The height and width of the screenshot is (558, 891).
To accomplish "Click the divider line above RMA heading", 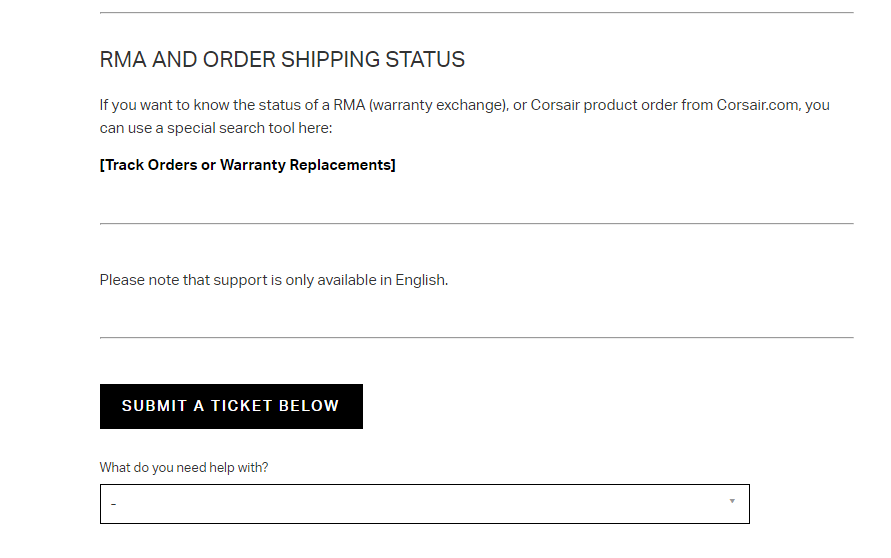I will [x=476, y=13].
